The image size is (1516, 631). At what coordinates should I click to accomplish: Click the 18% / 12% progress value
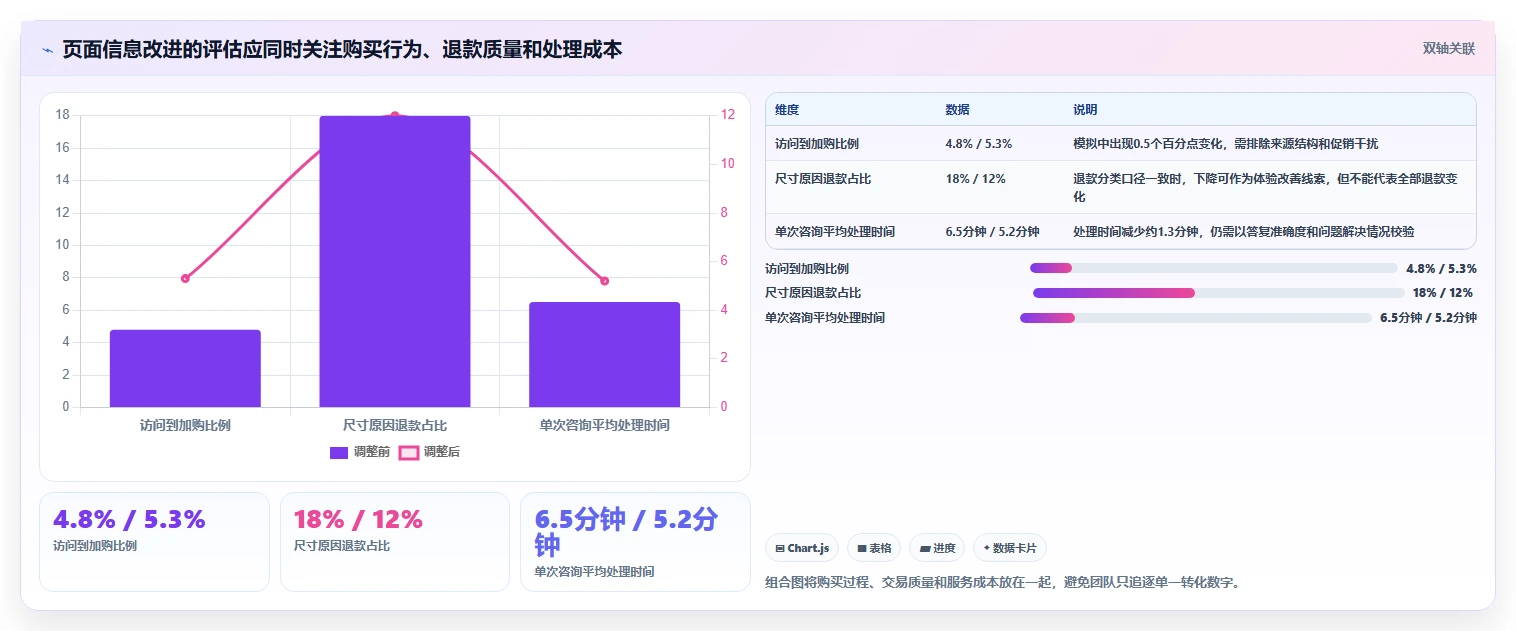(x=1442, y=293)
